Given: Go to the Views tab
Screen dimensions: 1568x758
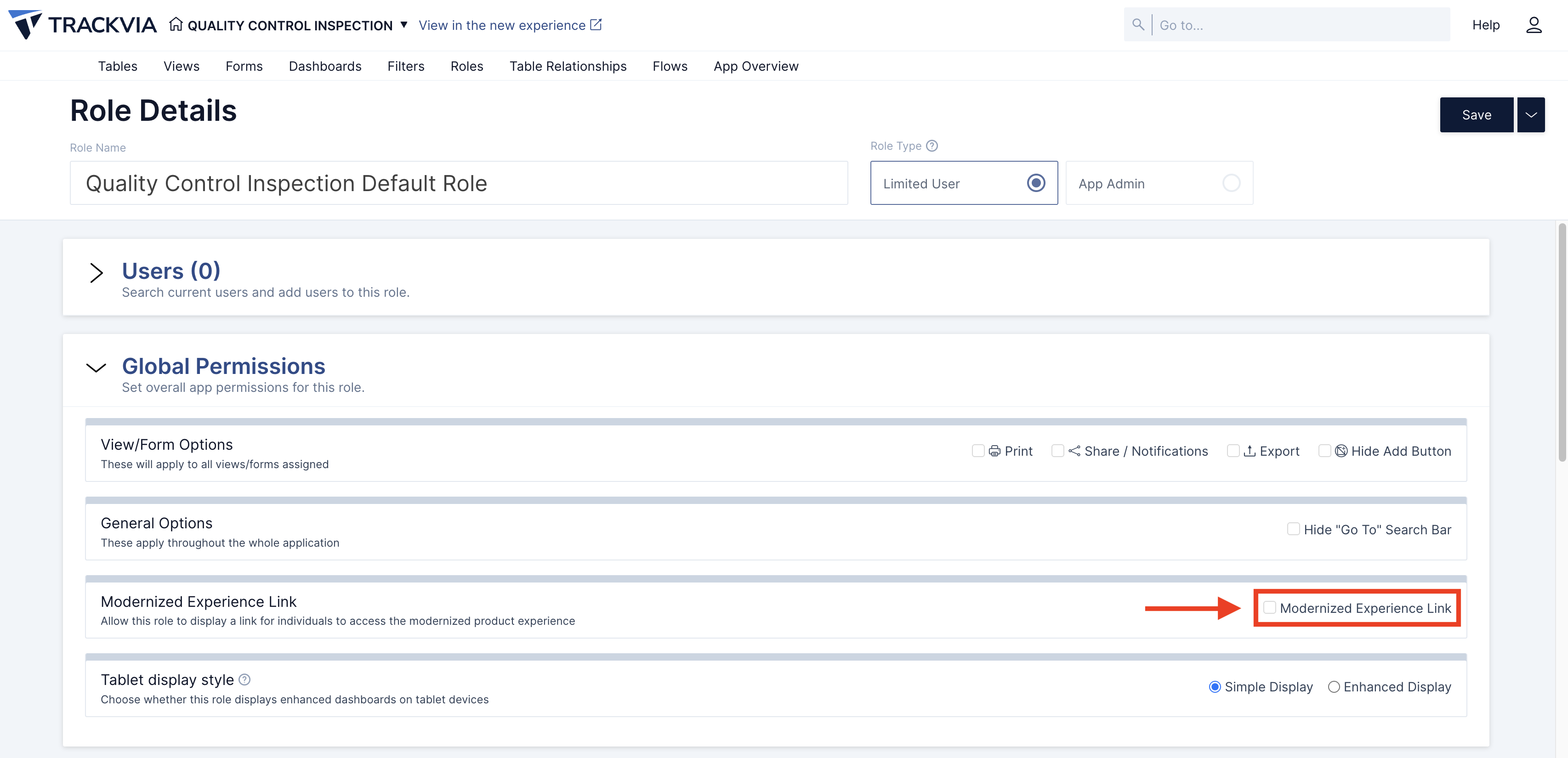Looking at the screenshot, I should (182, 66).
